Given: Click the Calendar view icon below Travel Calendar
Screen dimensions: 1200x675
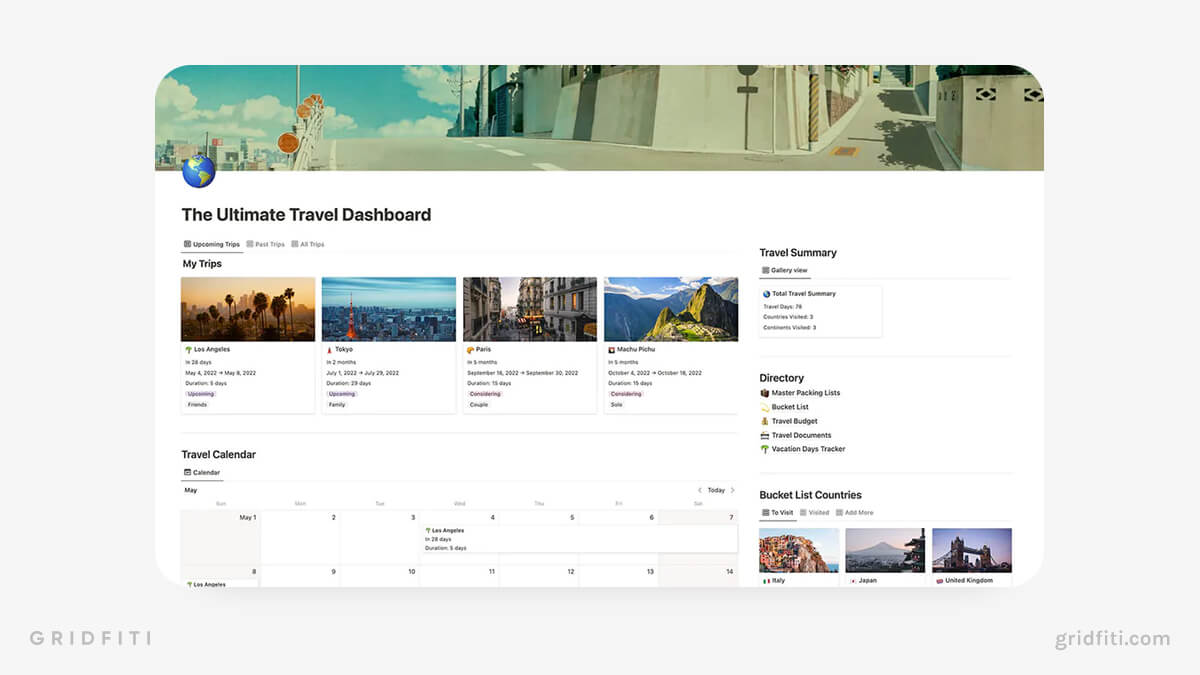Looking at the screenshot, I should click(186, 472).
